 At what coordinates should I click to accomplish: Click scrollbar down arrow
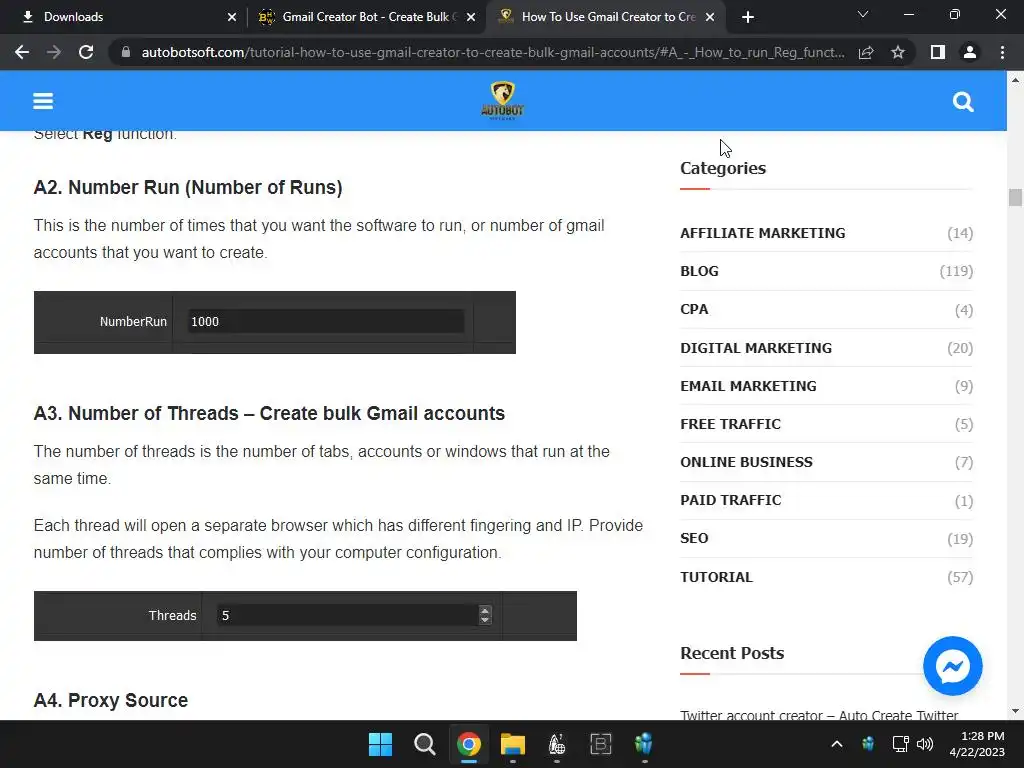pos(1015,712)
